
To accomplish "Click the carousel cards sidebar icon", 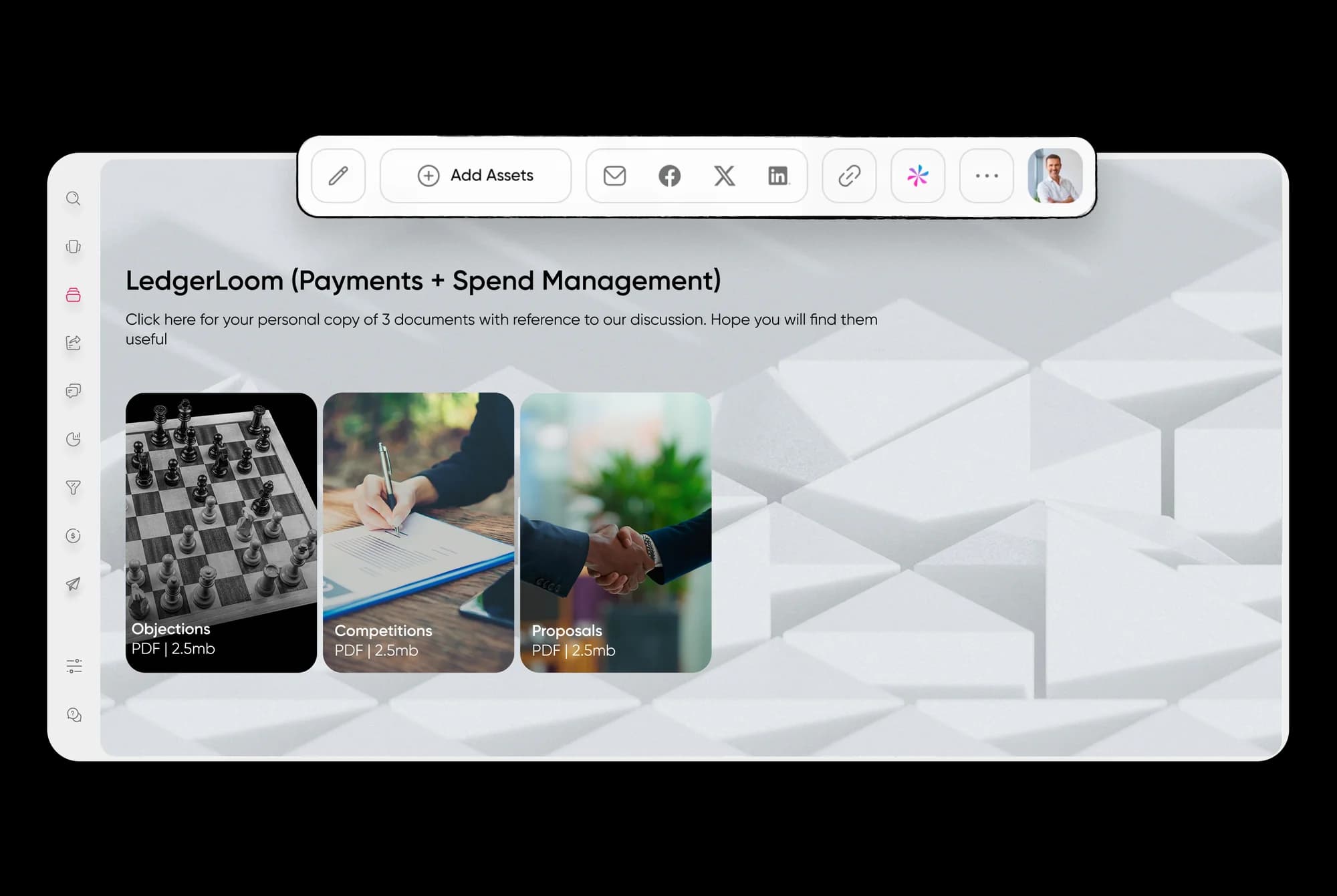I will pos(74,247).
